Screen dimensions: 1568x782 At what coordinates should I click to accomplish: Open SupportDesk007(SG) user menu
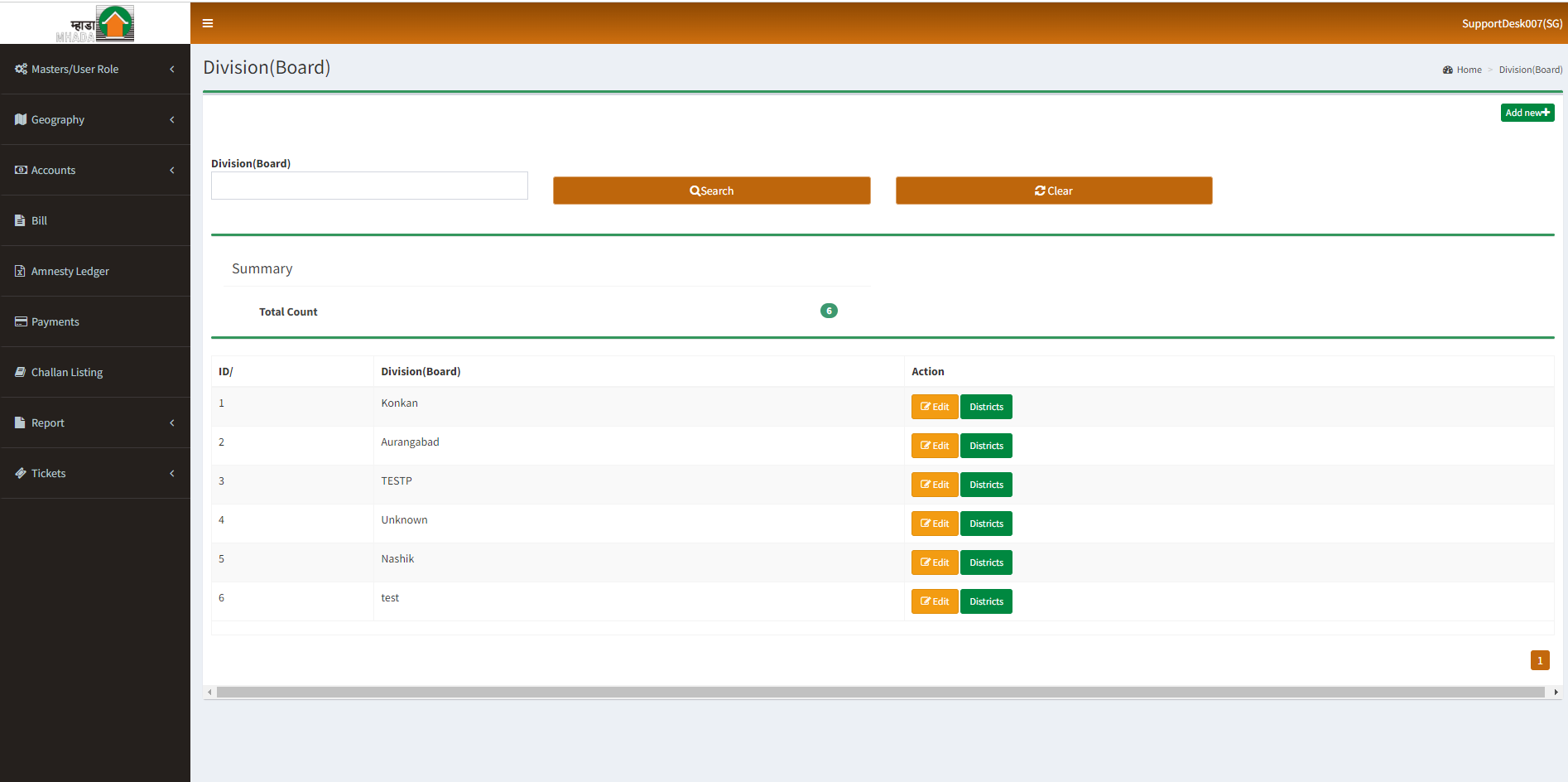pyautogui.click(x=1511, y=23)
